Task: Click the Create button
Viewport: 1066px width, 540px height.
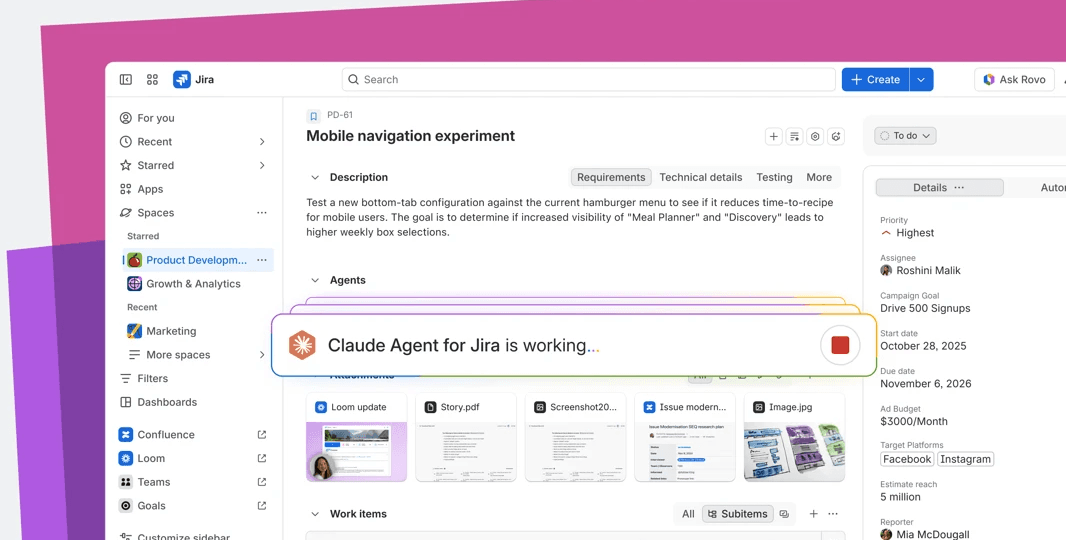Action: [876, 80]
